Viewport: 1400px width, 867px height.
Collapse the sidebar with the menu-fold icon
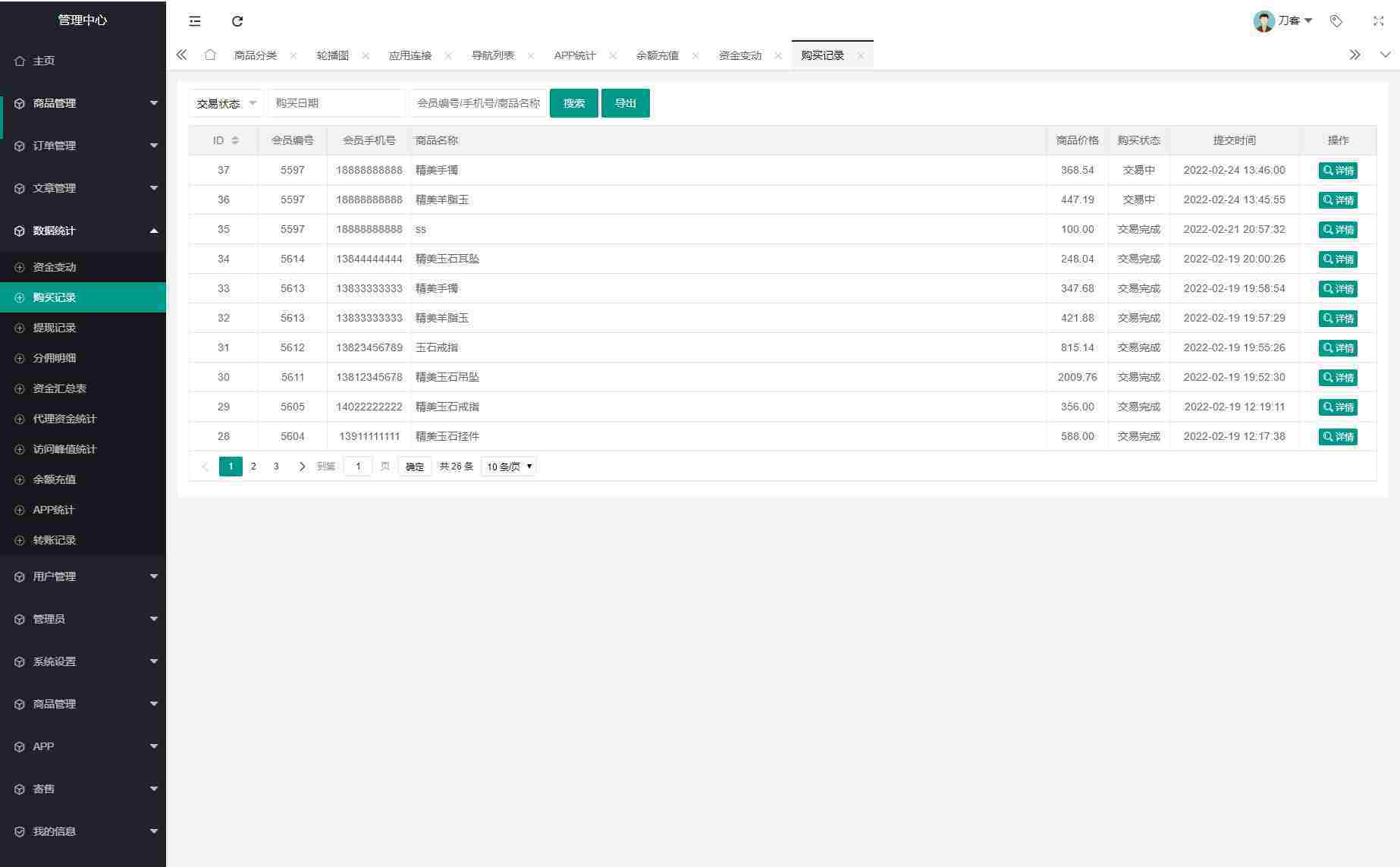(195, 21)
